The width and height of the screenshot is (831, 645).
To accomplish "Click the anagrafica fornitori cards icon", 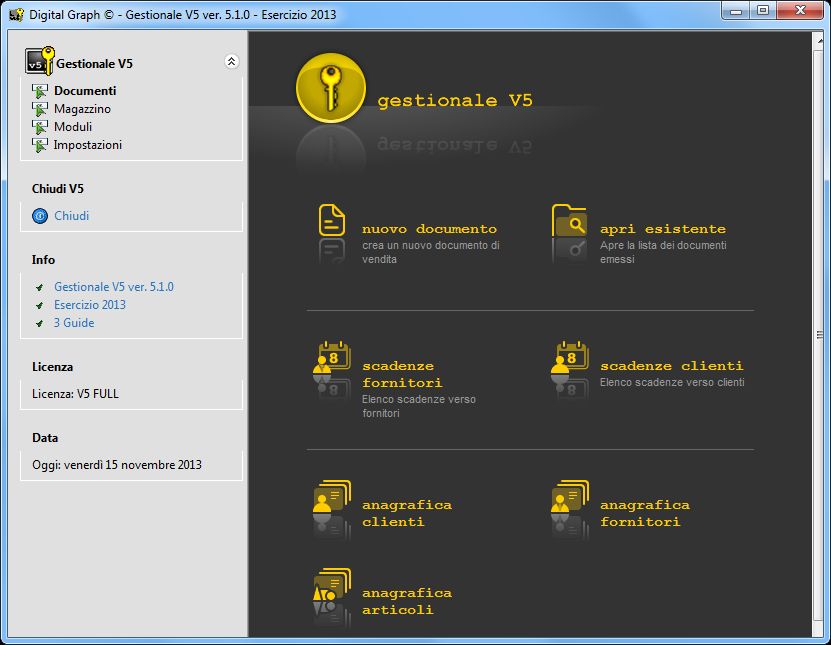I will tap(570, 496).
